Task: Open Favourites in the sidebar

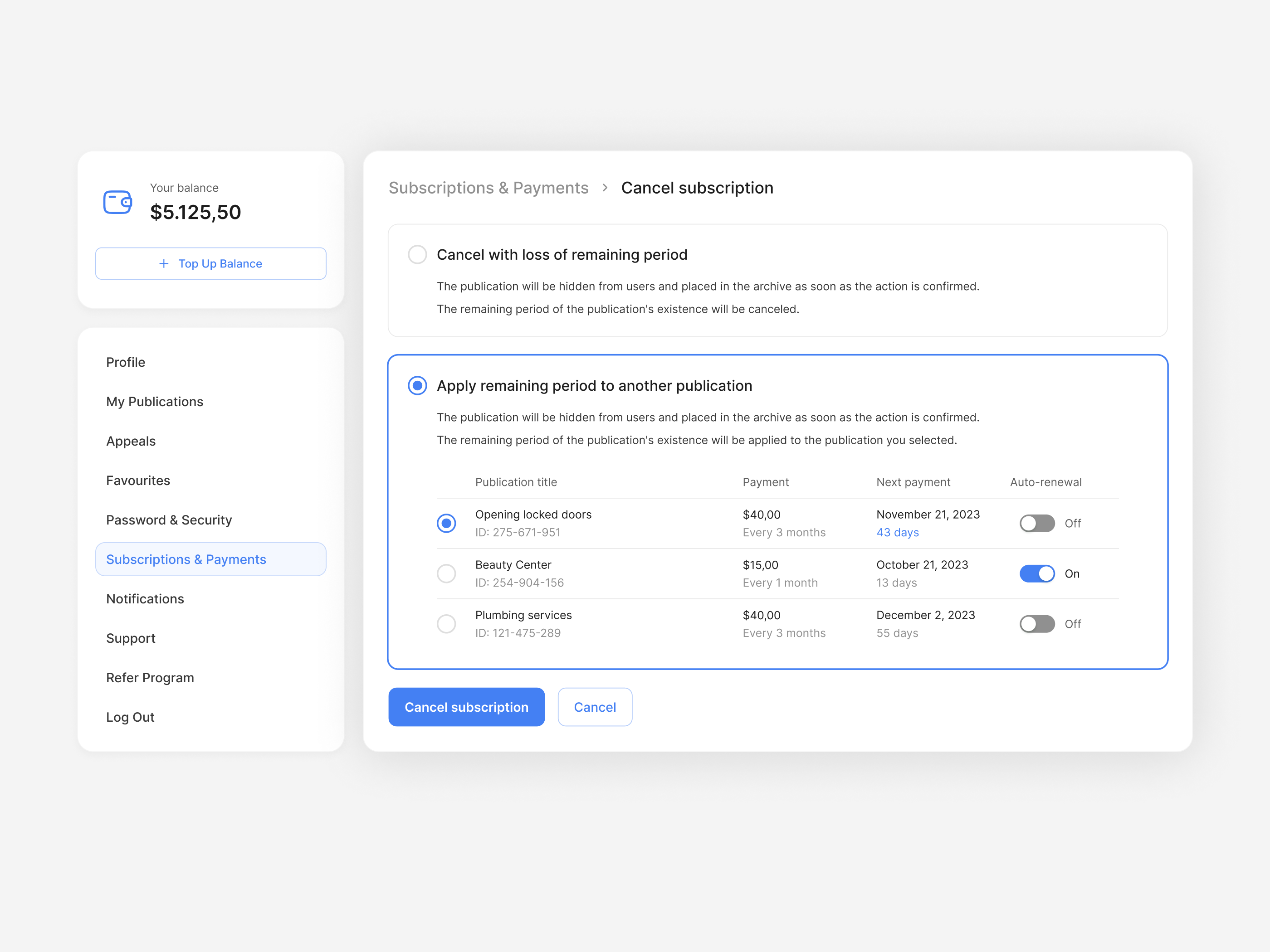Action: (x=138, y=480)
